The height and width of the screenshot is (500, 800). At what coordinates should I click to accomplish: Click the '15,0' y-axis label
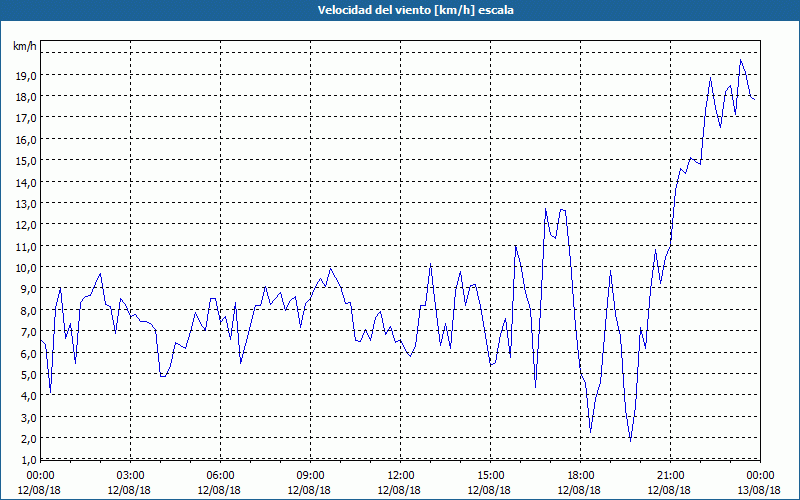[26, 161]
